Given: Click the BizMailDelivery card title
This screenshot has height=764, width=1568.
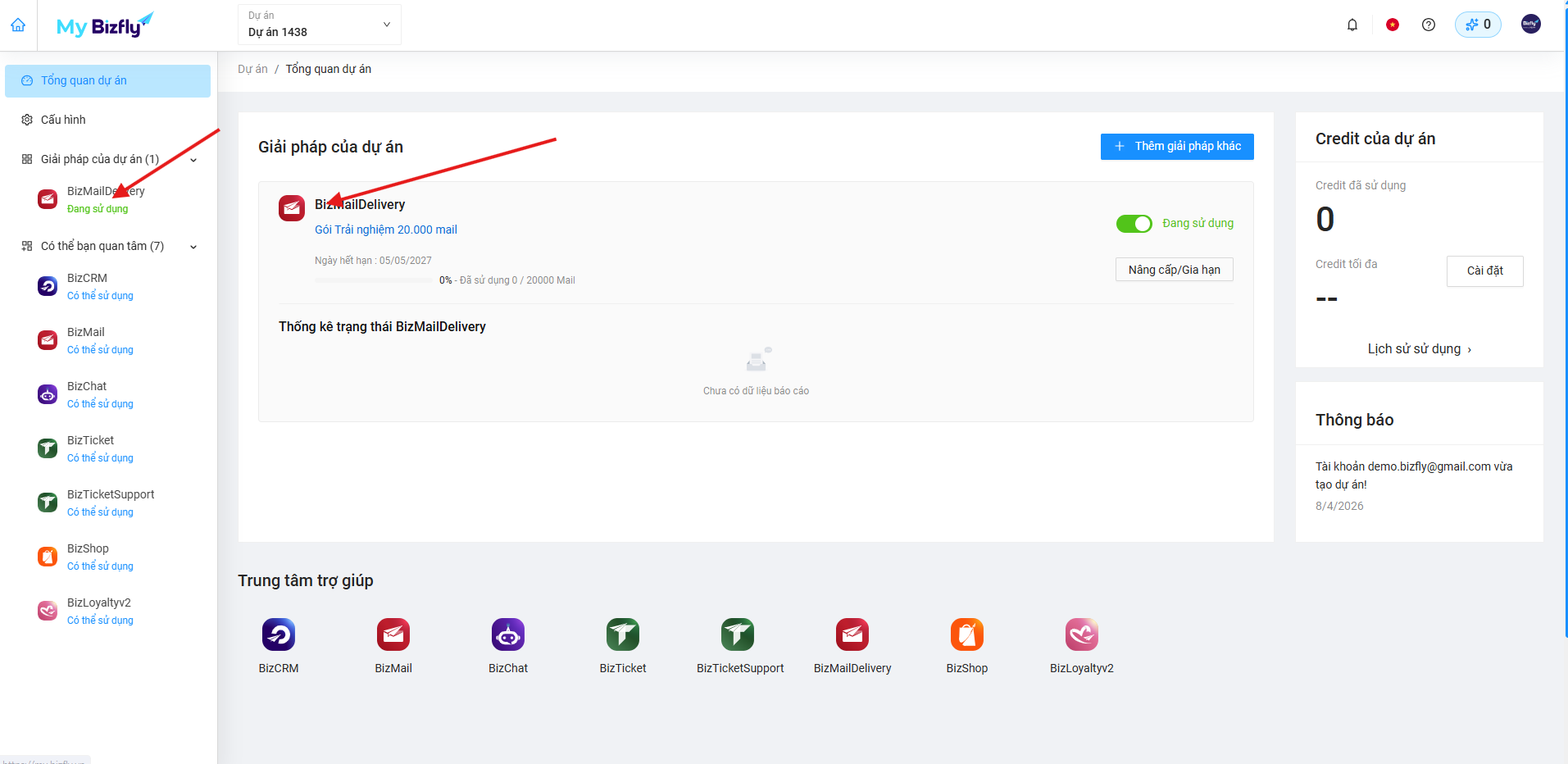Looking at the screenshot, I should [x=360, y=204].
